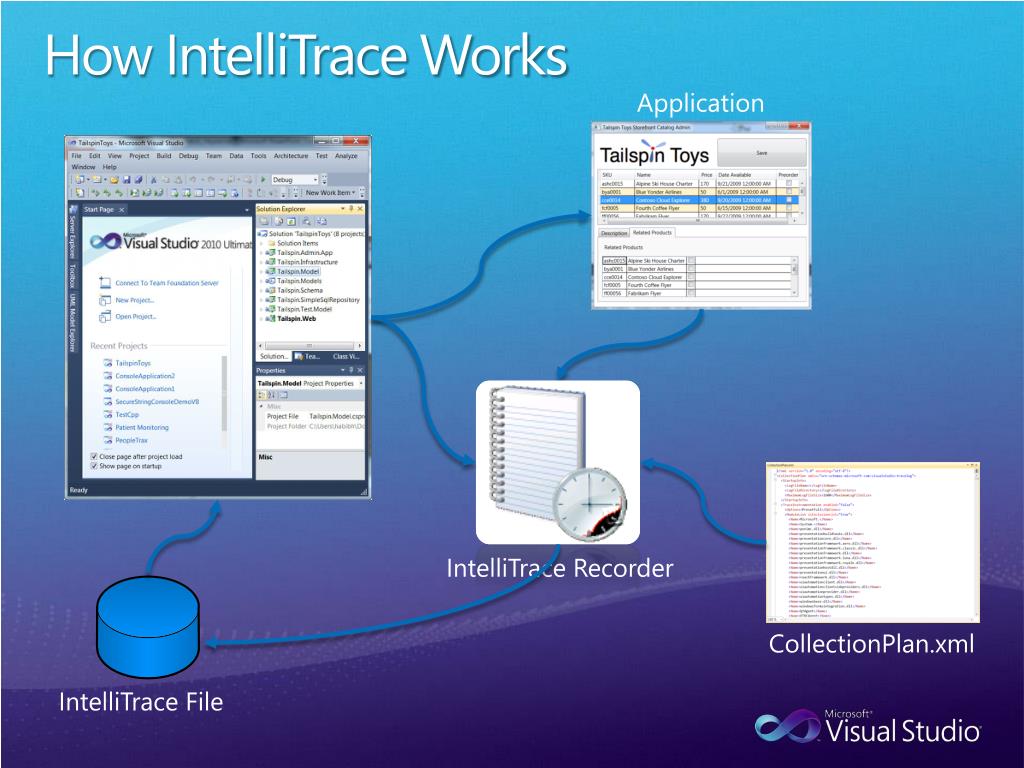Open recent project ConsoleApplication2
Viewport: 1024px width, 768px height.
(x=145, y=376)
